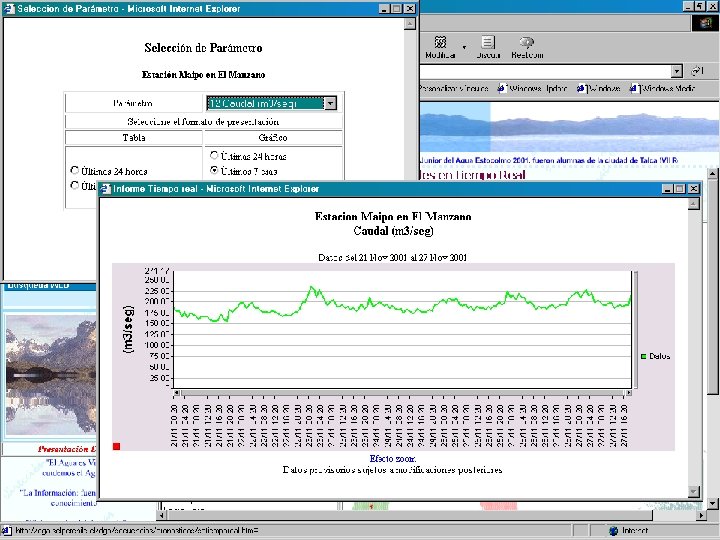720x540 pixels.
Task: Click the 'Gráfico' column header
Action: [273, 137]
